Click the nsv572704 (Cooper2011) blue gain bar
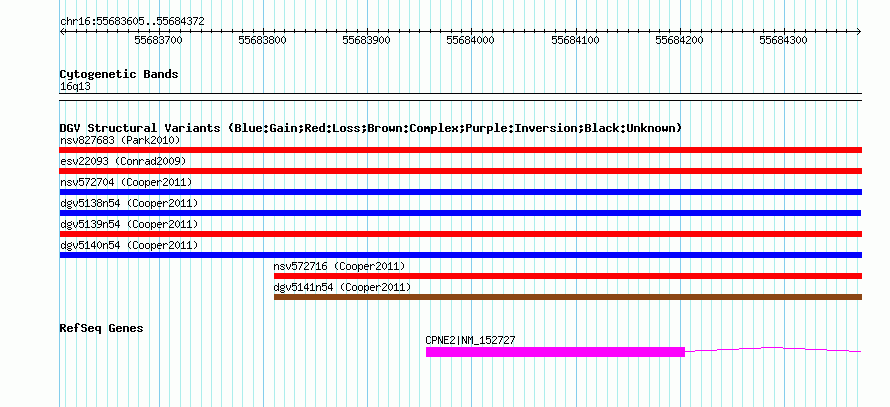The width and height of the screenshot is (890, 407). (x=460, y=192)
